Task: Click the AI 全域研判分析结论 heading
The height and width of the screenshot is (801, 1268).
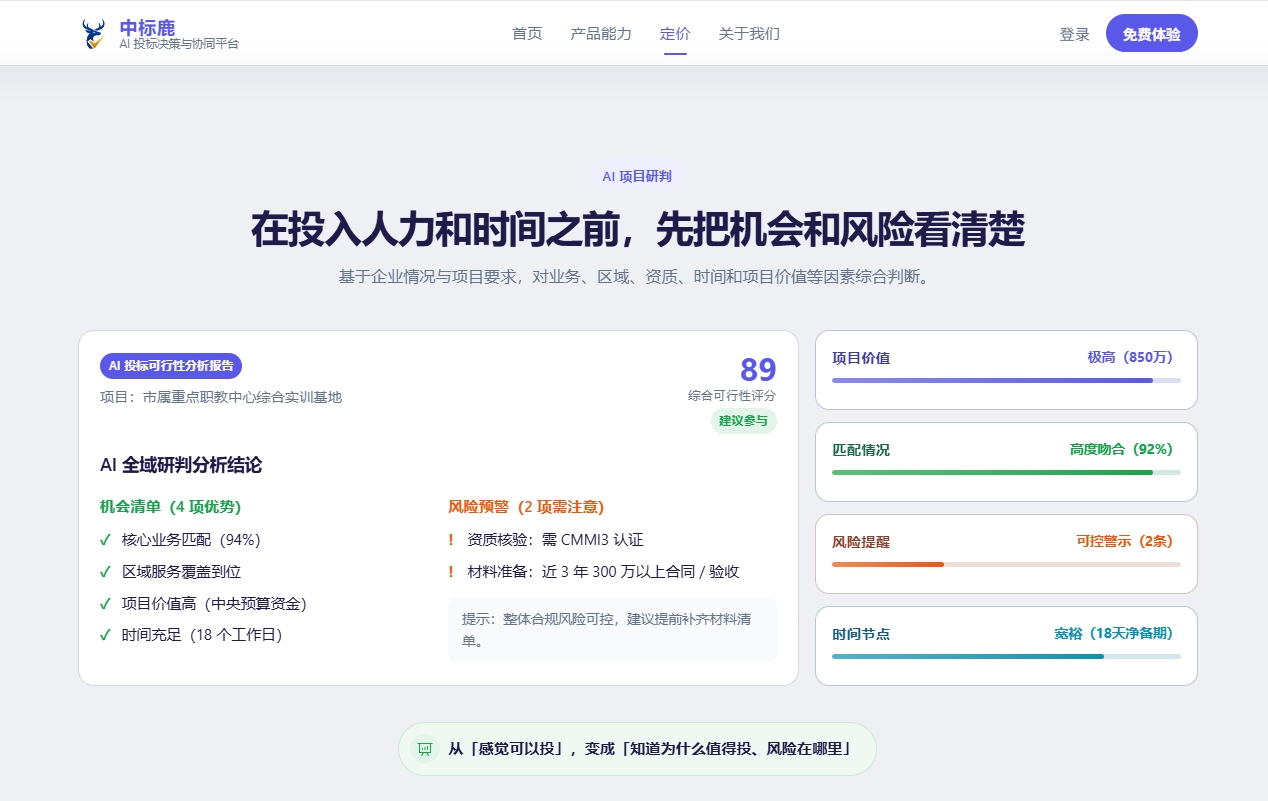Action: click(x=181, y=465)
